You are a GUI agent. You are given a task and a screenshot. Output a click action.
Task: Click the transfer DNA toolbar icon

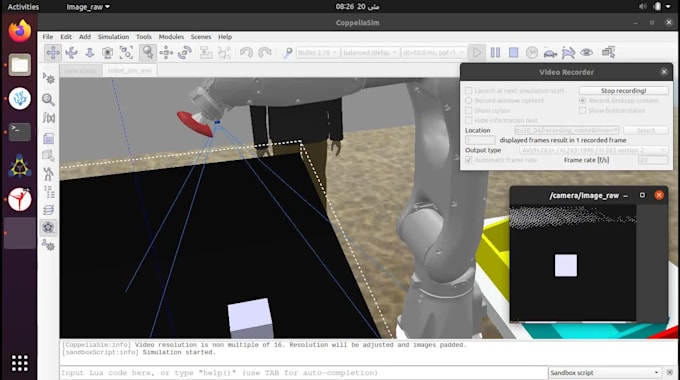click(x=224, y=52)
